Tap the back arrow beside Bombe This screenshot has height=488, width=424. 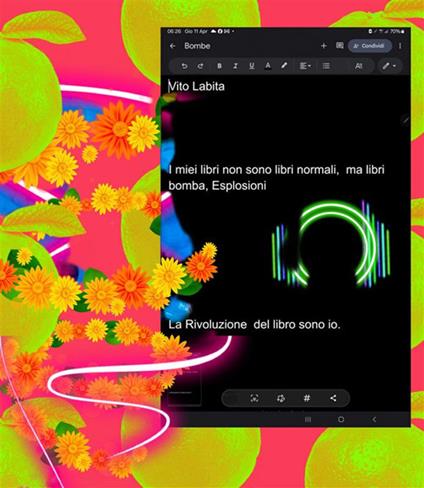[172, 46]
